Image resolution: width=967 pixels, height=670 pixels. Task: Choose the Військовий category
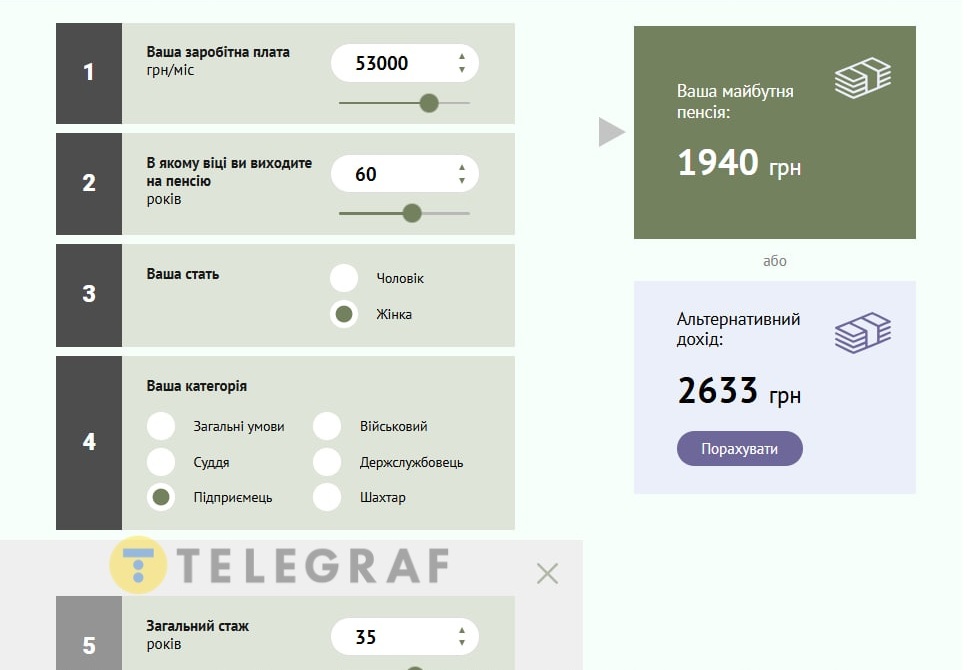click(327, 426)
